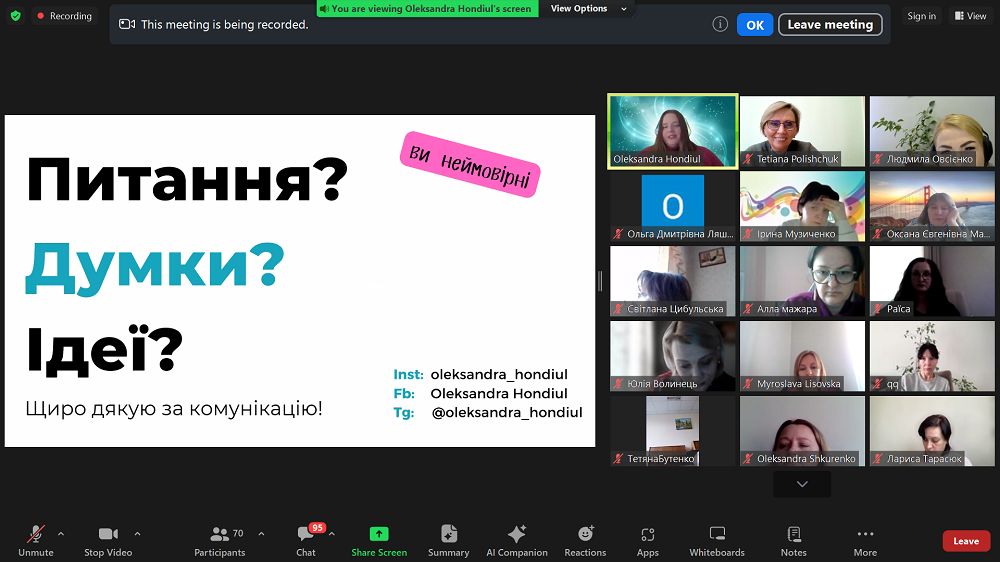
Task: Open the Reactions menu
Action: pyautogui.click(x=585, y=540)
